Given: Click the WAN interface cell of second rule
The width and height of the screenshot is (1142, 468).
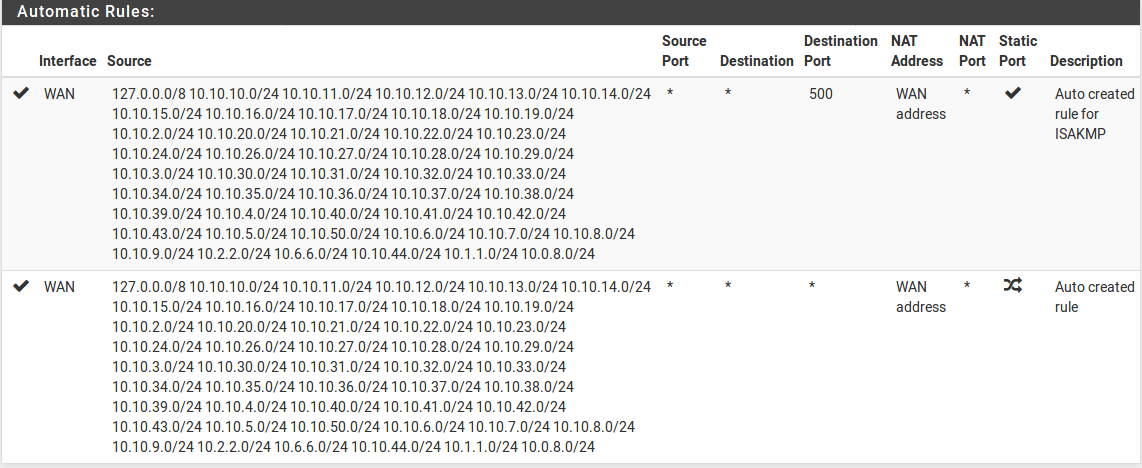Looking at the screenshot, I should 59,287.
